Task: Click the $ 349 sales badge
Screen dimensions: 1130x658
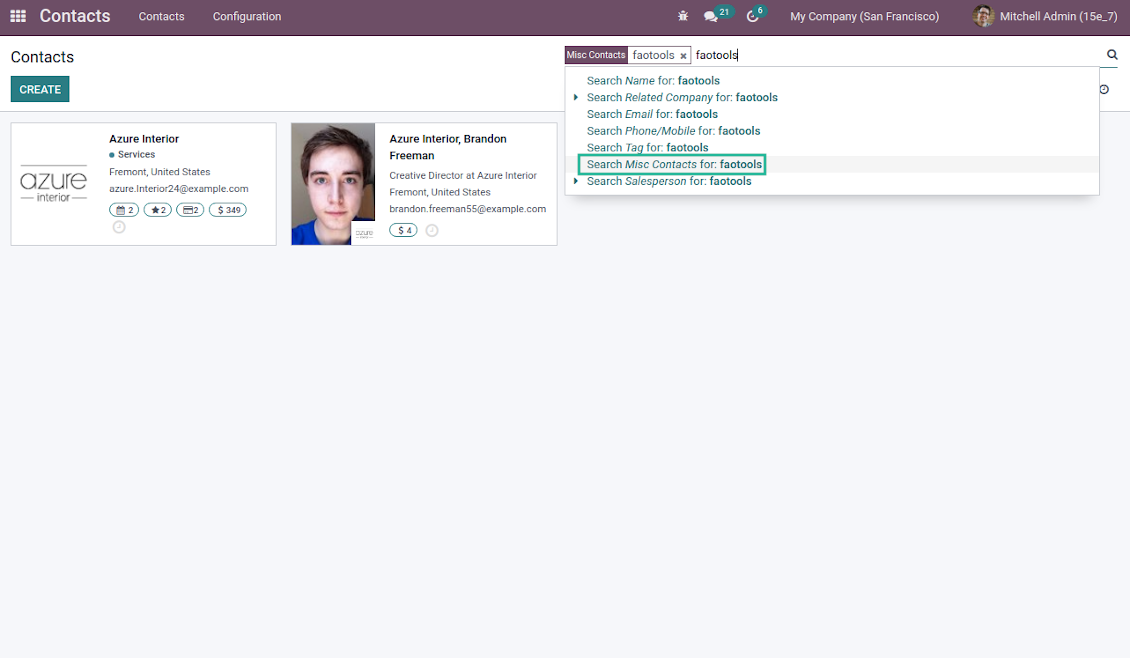Action: [228, 210]
